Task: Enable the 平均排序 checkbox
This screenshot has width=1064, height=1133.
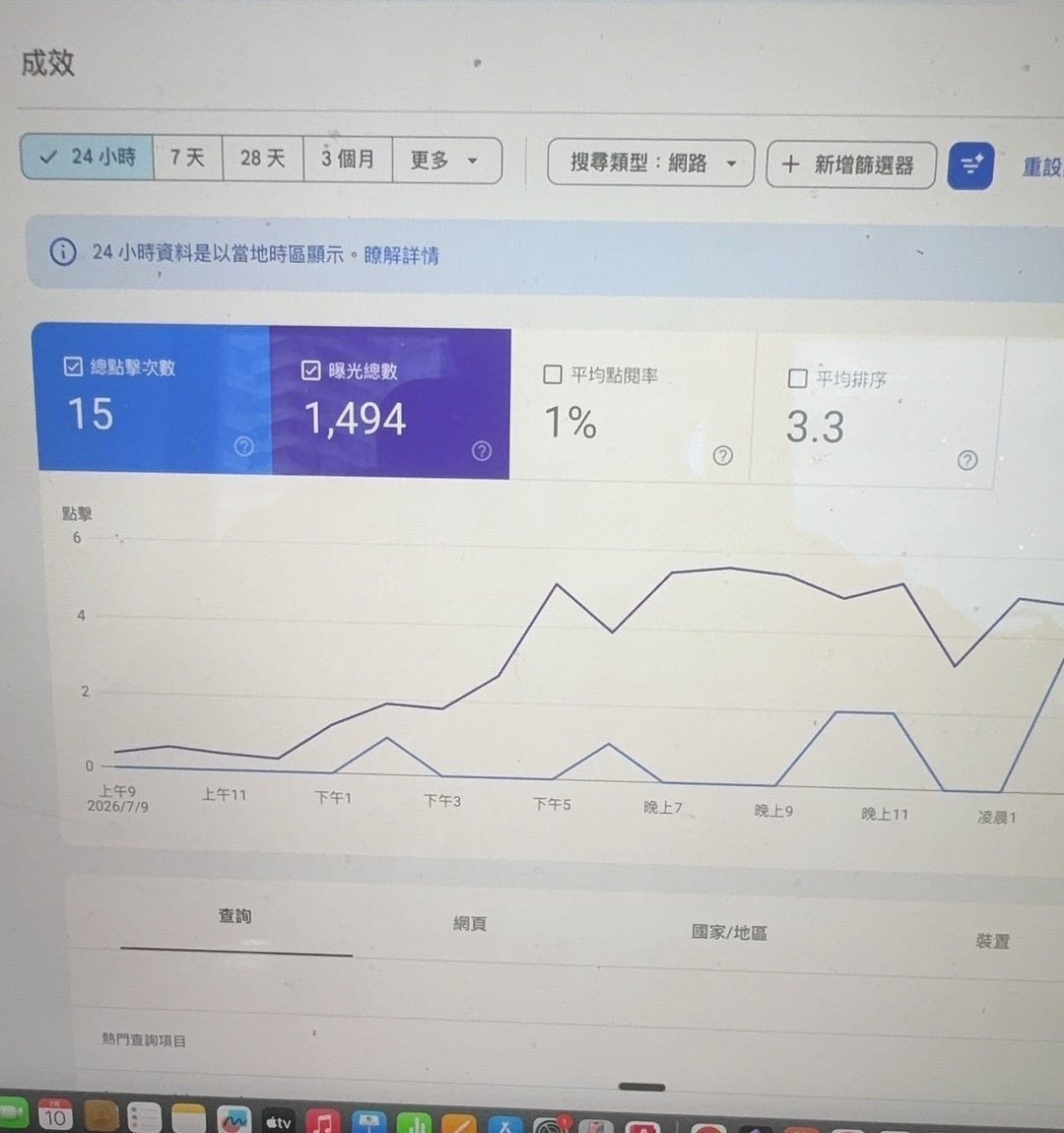Action: click(x=797, y=378)
